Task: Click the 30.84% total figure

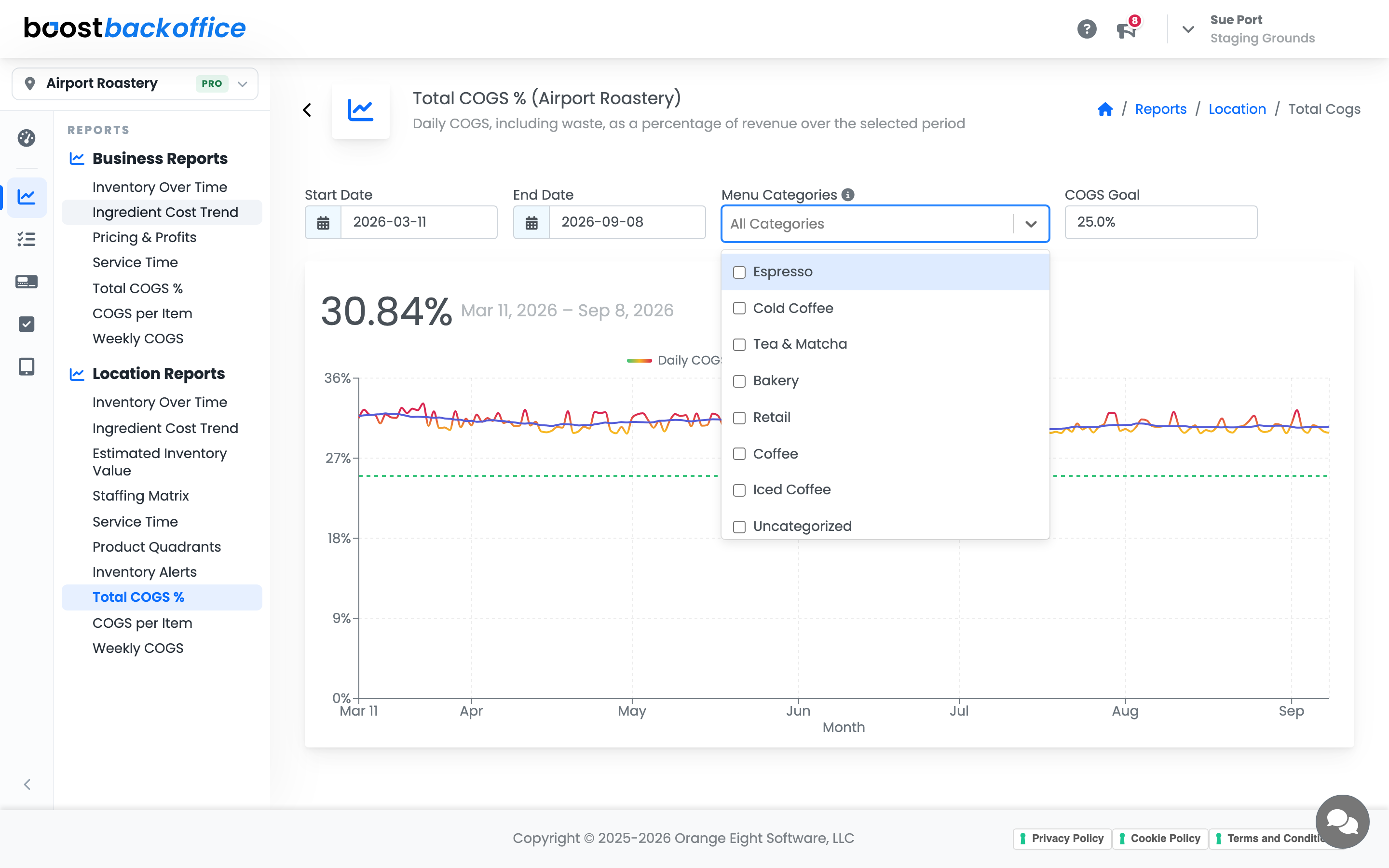Action: point(386,311)
